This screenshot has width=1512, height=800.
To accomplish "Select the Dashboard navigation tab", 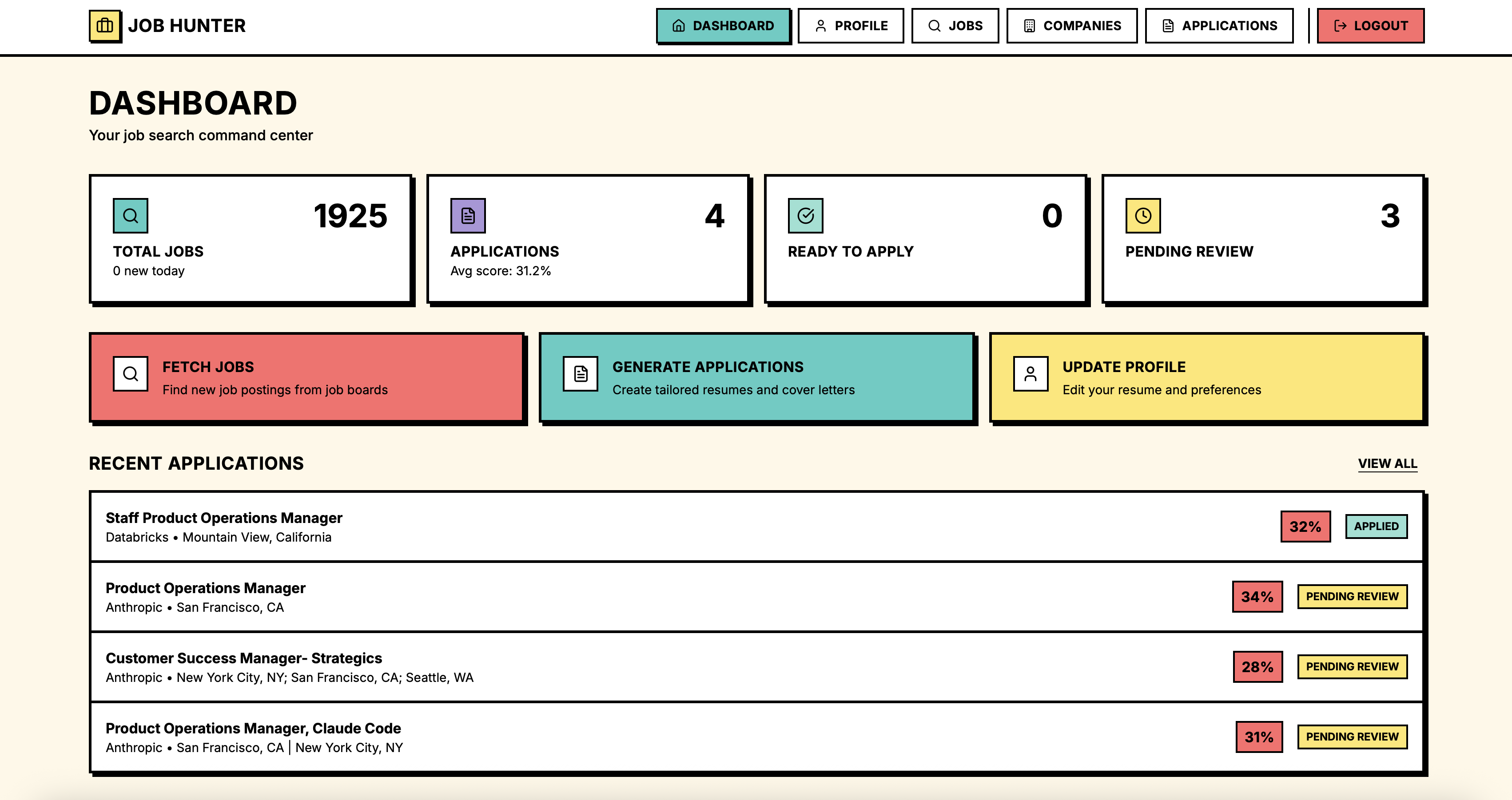I will pyautogui.click(x=723, y=26).
